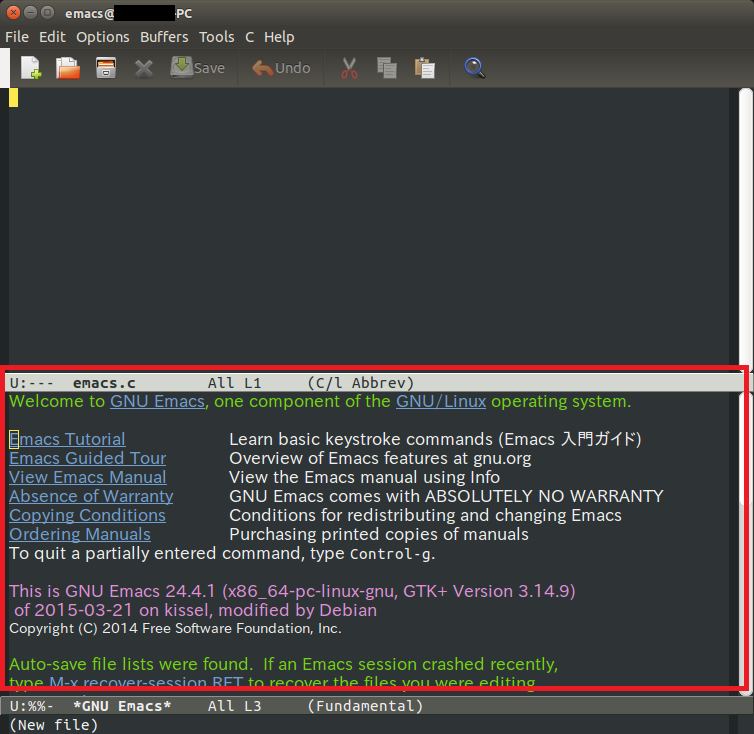754x734 pixels.
Task: Close the Emacs window
Action: click(13, 13)
